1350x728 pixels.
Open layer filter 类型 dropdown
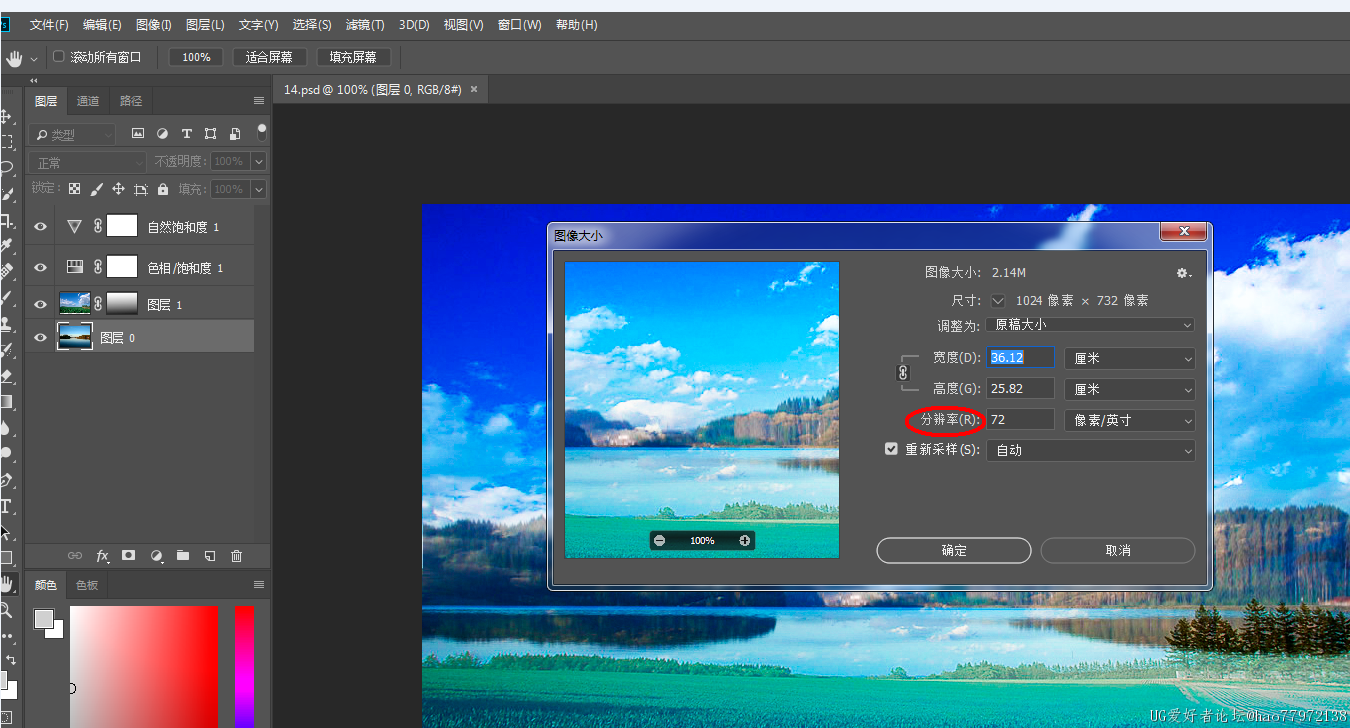click(x=73, y=134)
